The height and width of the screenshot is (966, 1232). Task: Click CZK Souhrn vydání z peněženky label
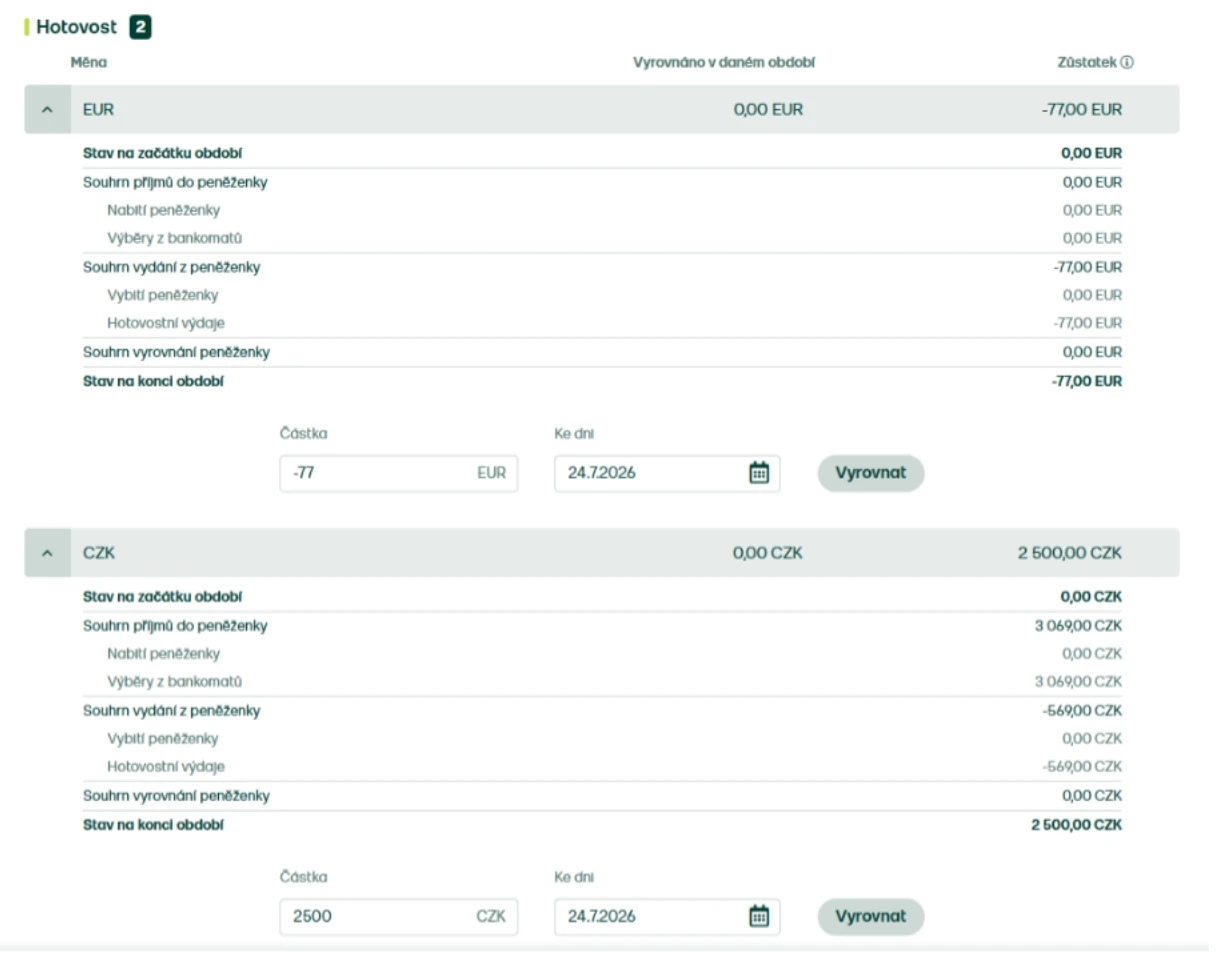(x=172, y=711)
